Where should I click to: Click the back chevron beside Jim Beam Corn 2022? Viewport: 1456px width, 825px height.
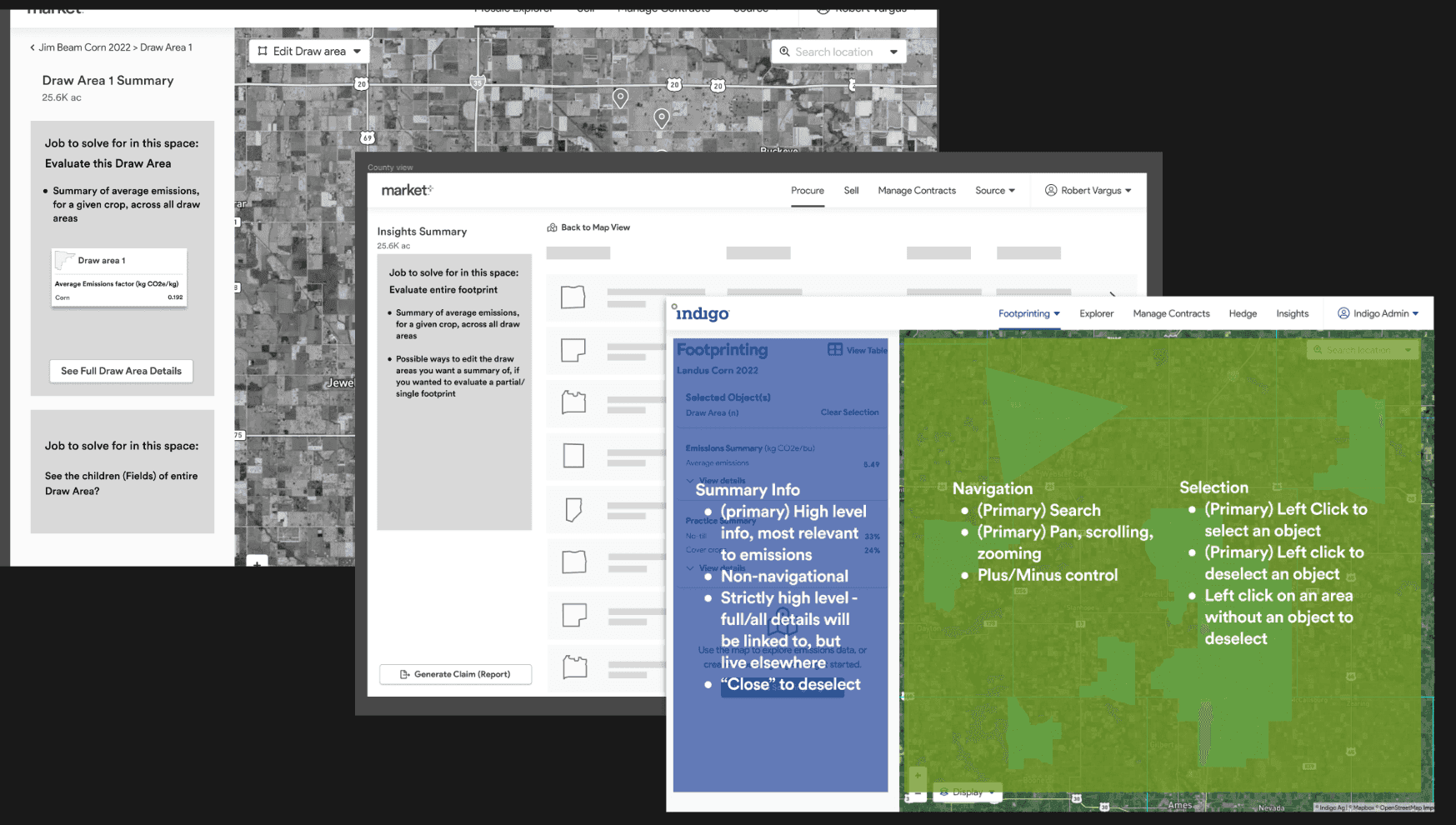point(33,47)
